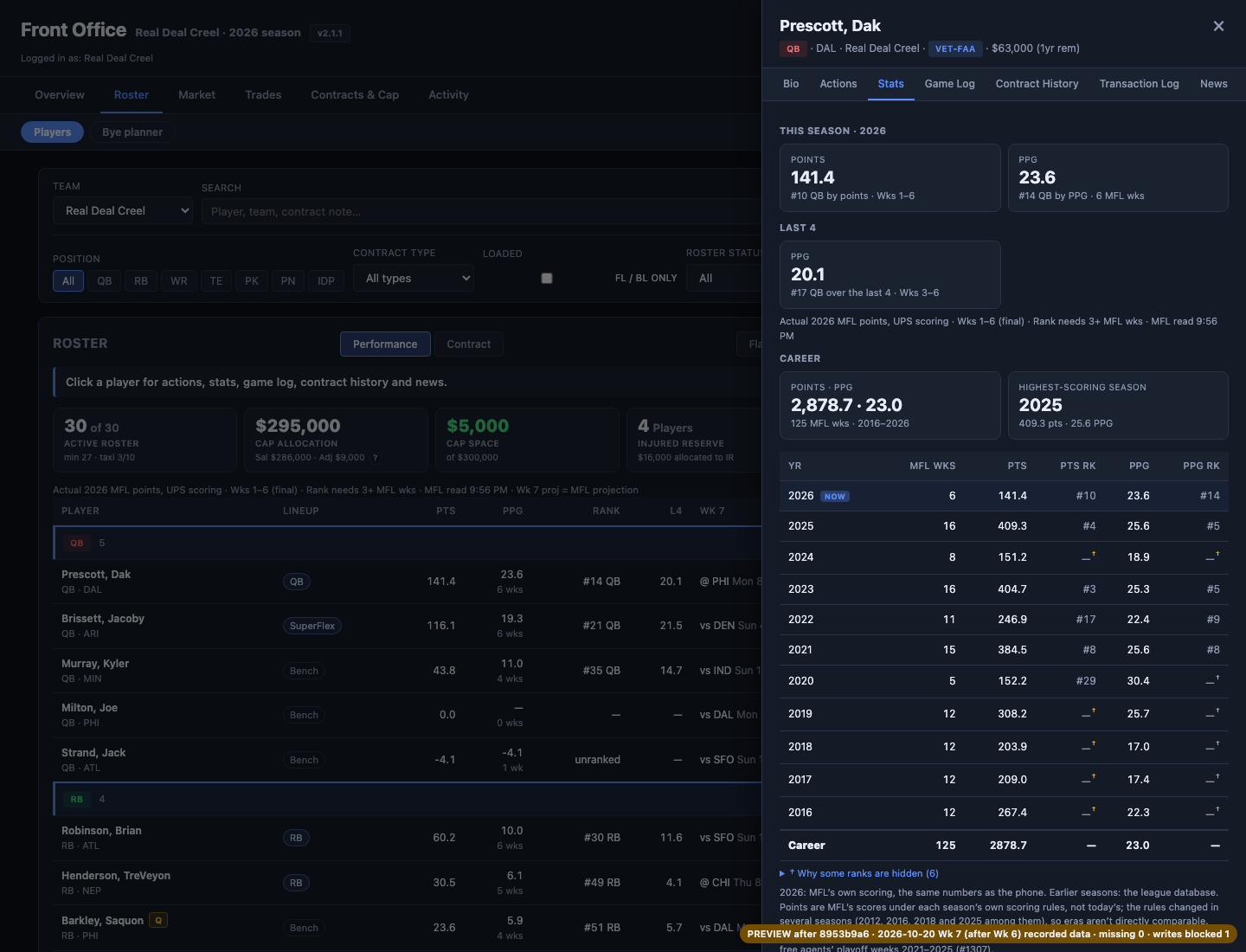Click the player search input field
Screen dimensions: 1246x952
(481, 211)
